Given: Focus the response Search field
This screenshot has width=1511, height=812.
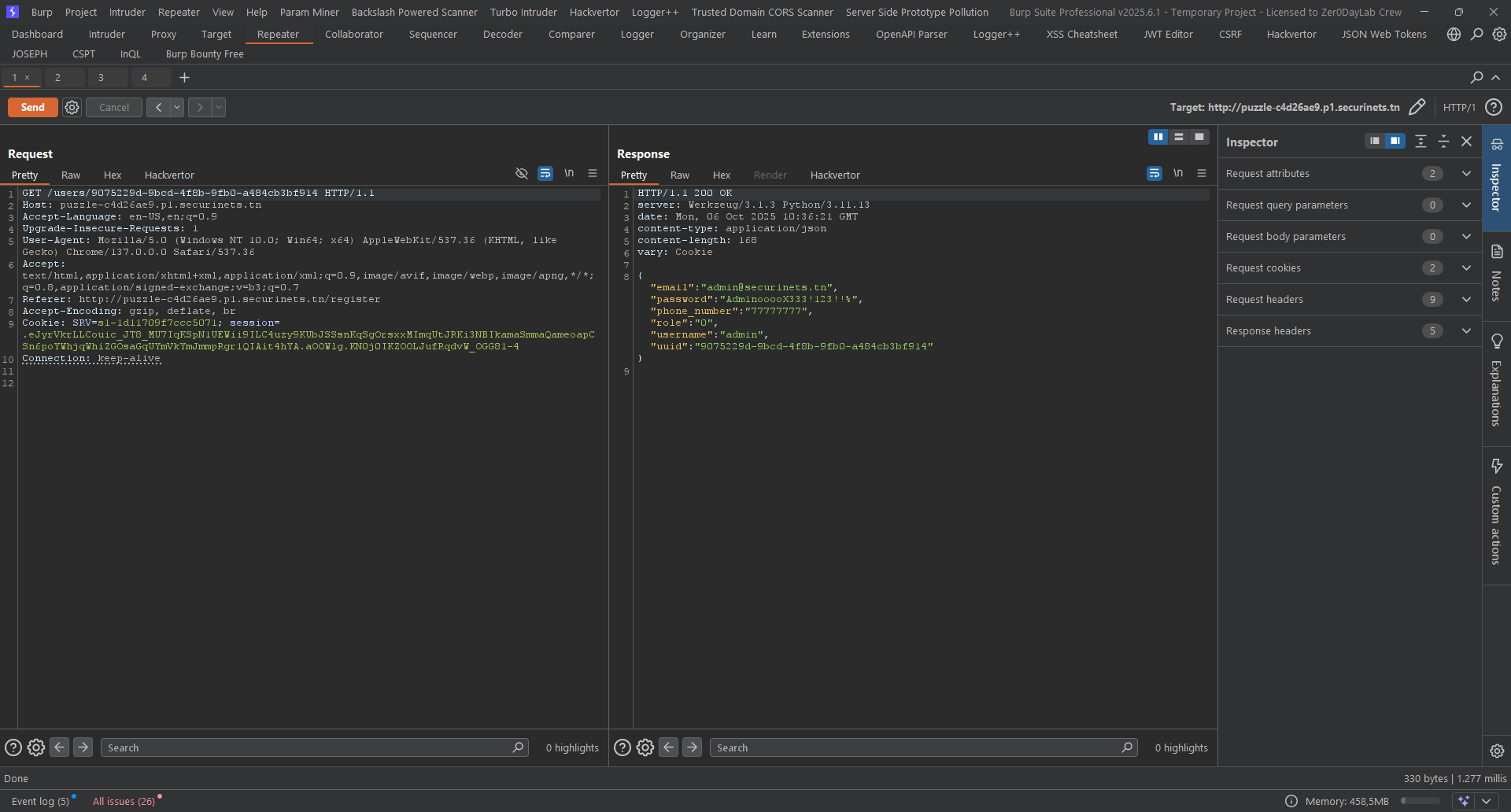Looking at the screenshot, I should (923, 747).
